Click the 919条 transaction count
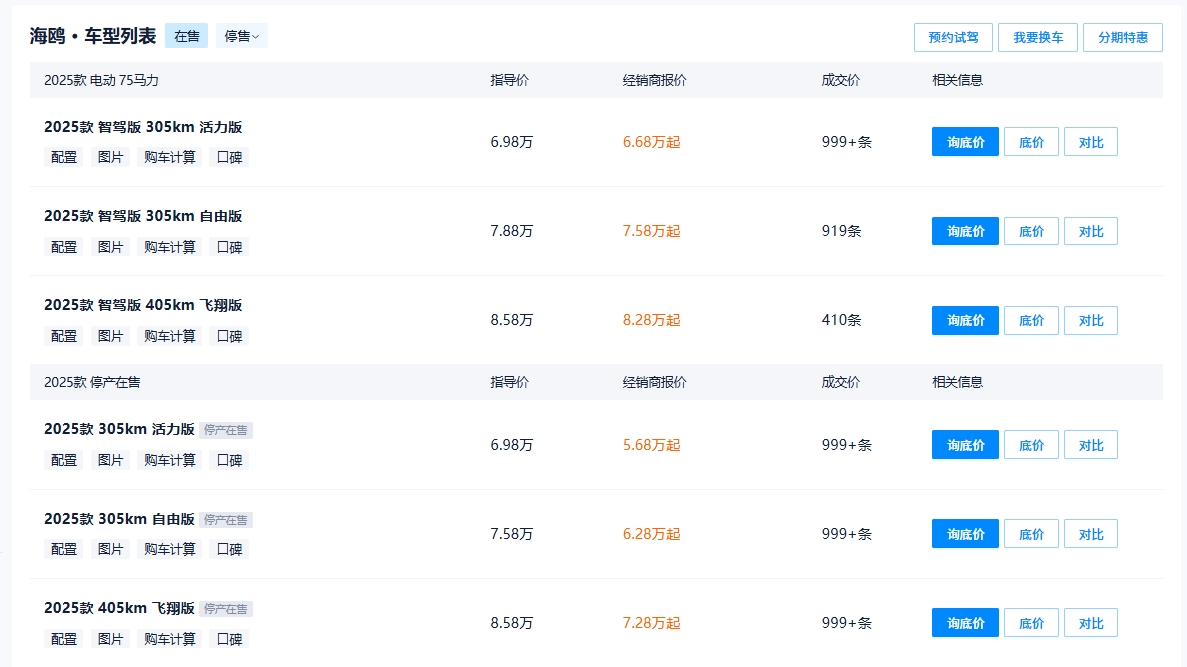This screenshot has height=667, width=1187. coord(842,231)
